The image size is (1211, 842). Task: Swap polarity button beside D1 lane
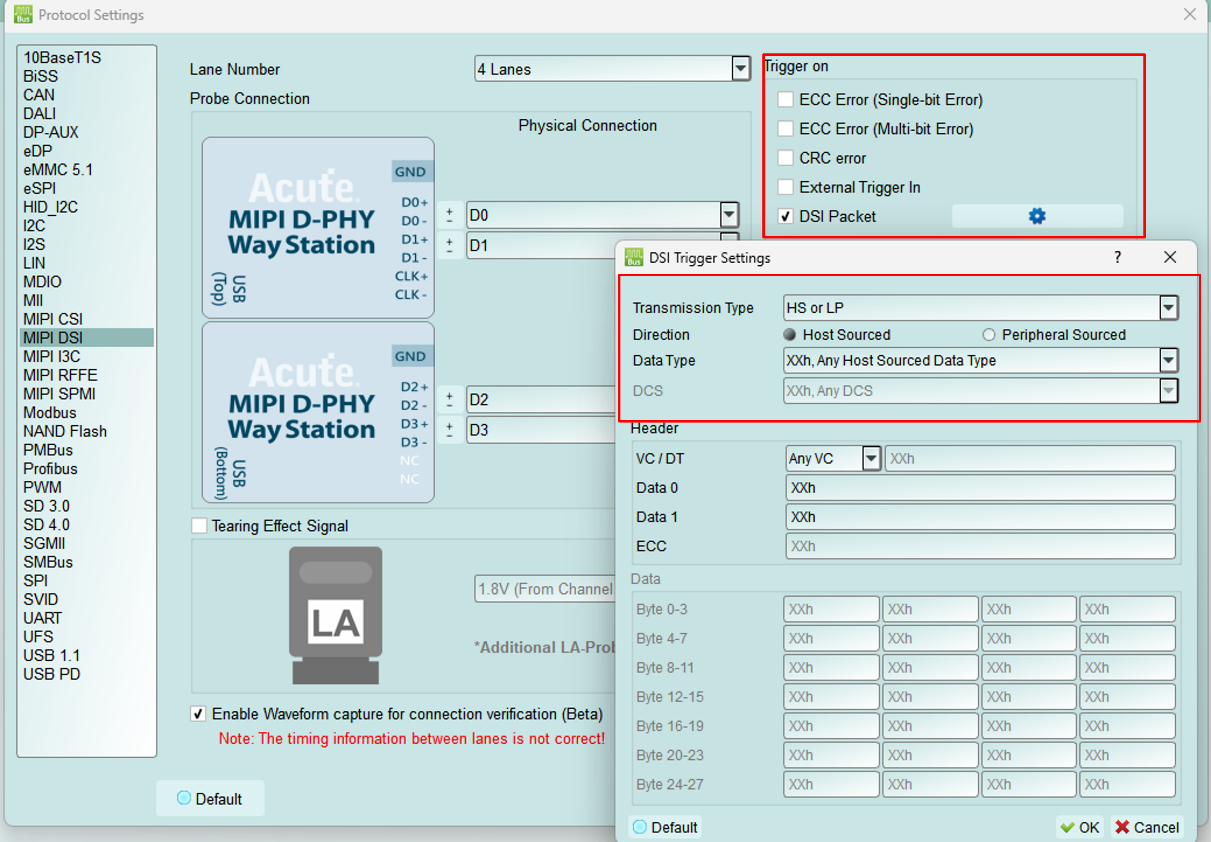coord(450,245)
